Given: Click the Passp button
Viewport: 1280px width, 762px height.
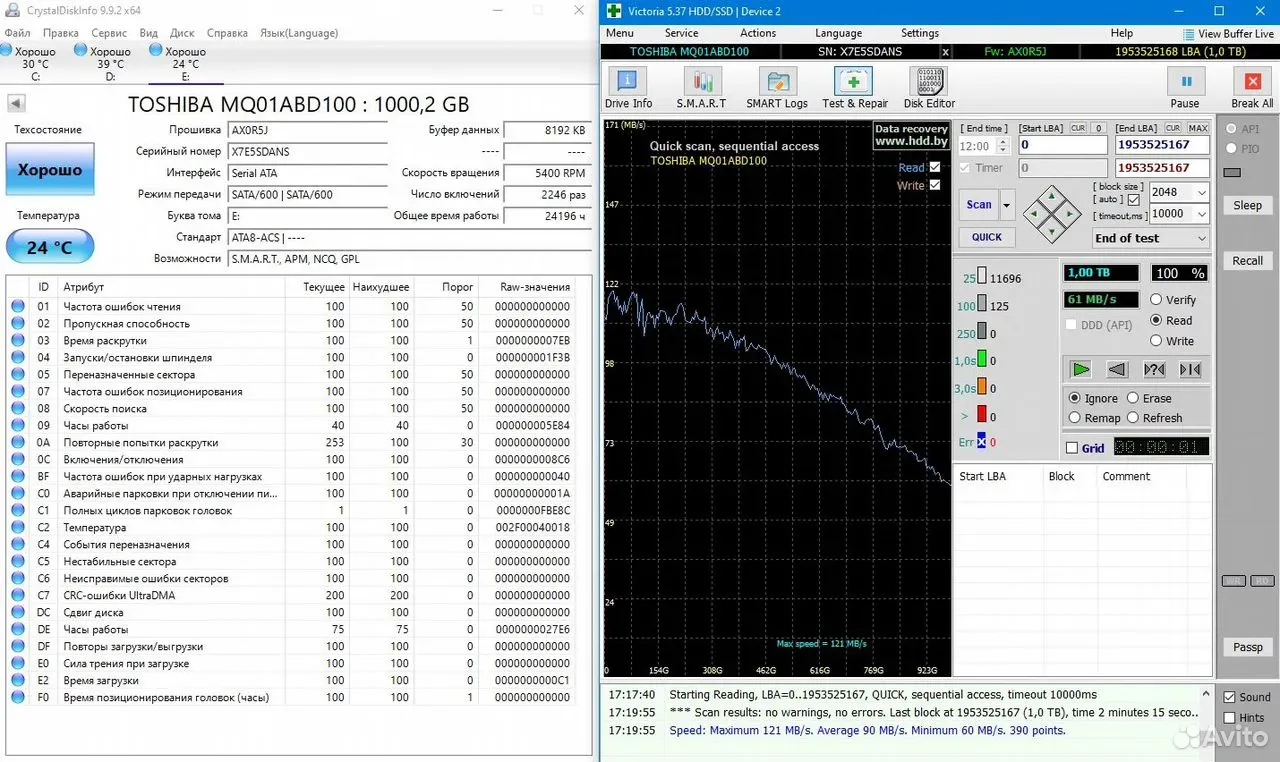Looking at the screenshot, I should tap(1247, 647).
